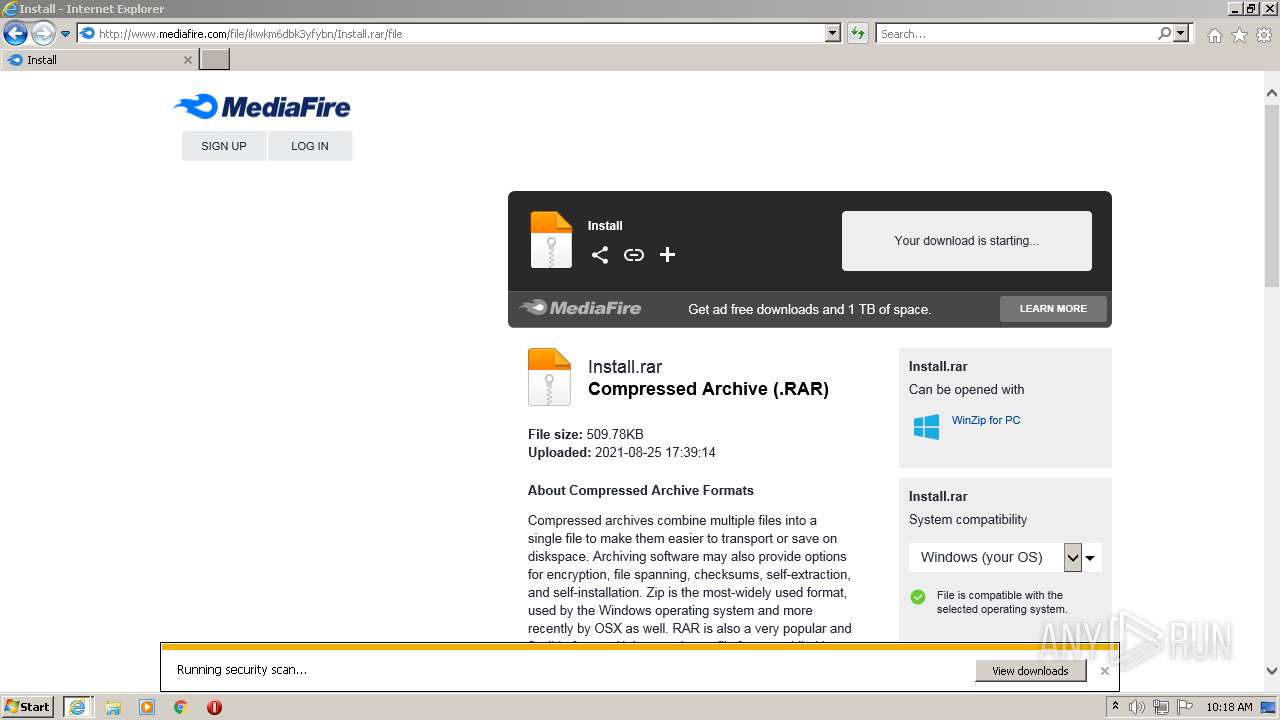The width and height of the screenshot is (1280, 720).
Task: Click the 10:18 AM system clock
Action: click(1229, 707)
